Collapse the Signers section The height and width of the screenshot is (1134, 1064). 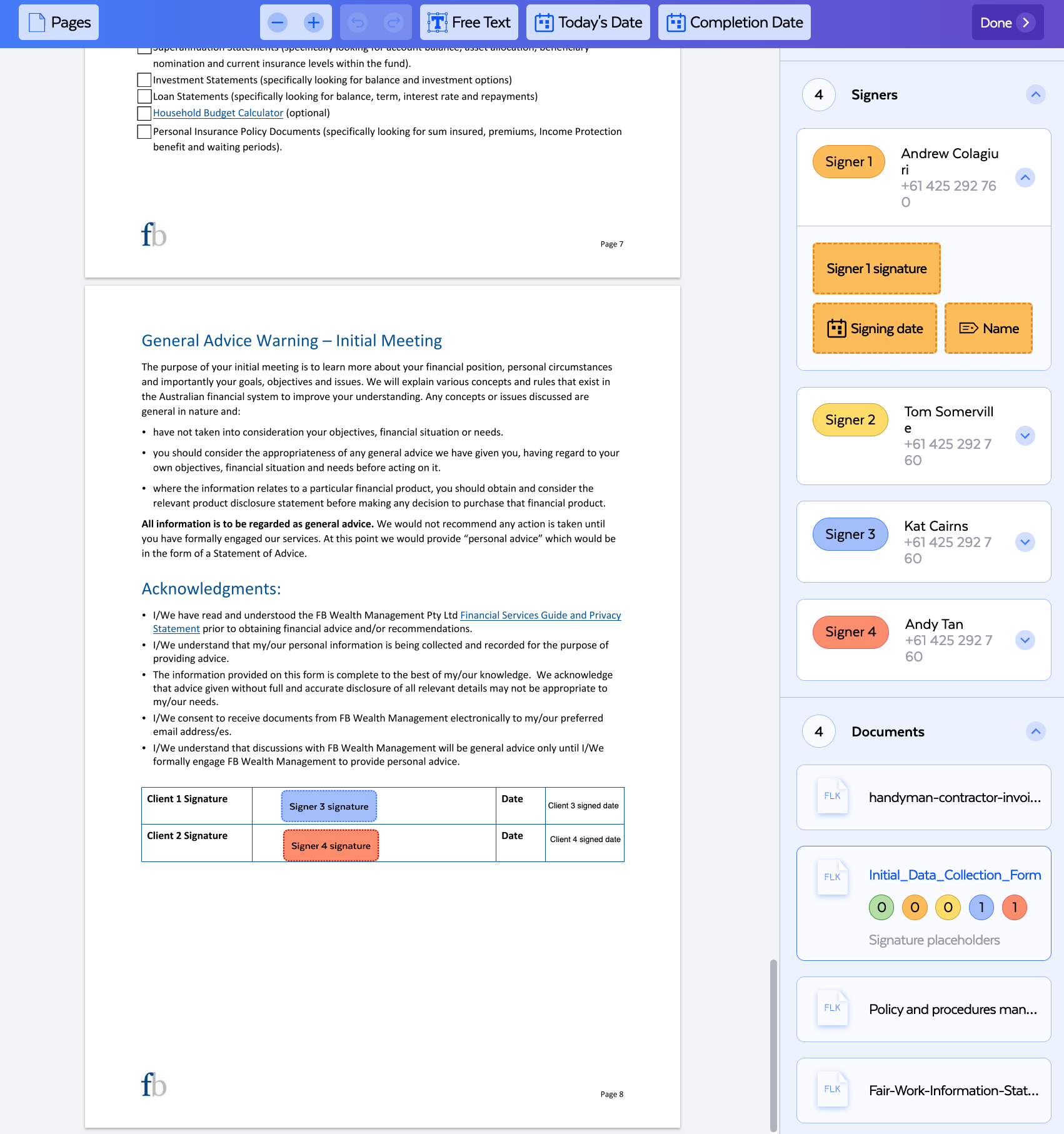tap(1035, 94)
